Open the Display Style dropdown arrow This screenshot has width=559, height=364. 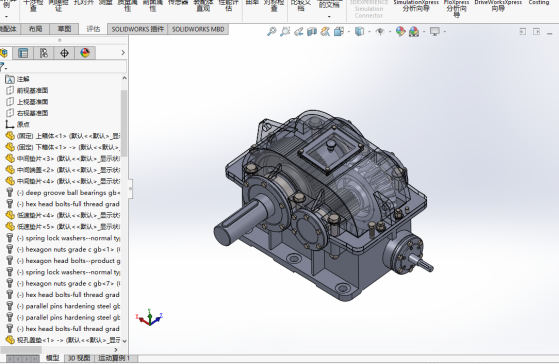369,32
